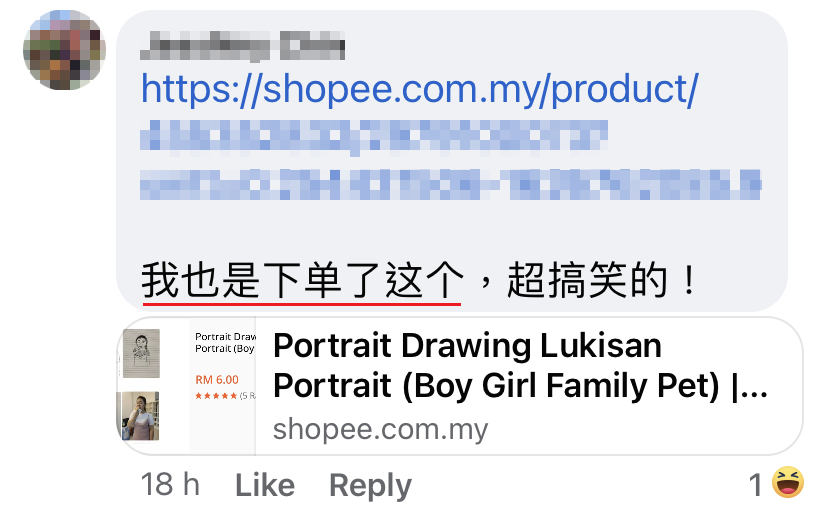Click the RM 6.00 price in preview
Screen dimensions: 828x512
point(217,380)
